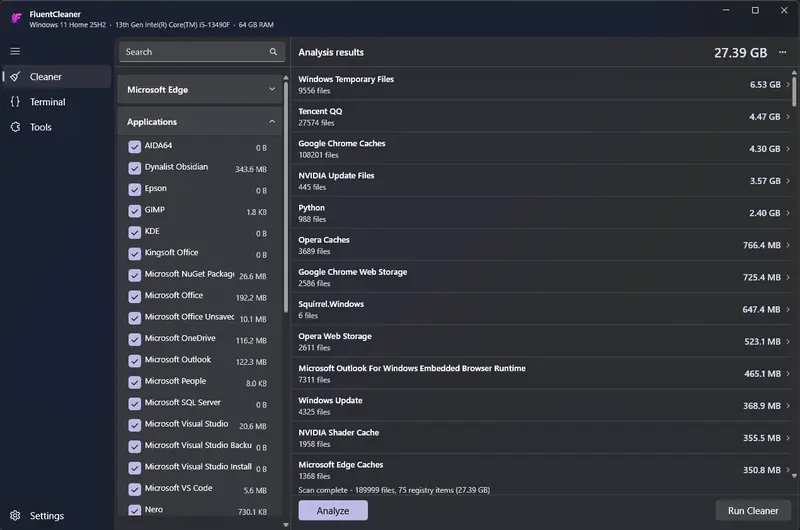Click the 27.39 GB total size
The height and width of the screenshot is (530, 800).
click(740, 53)
